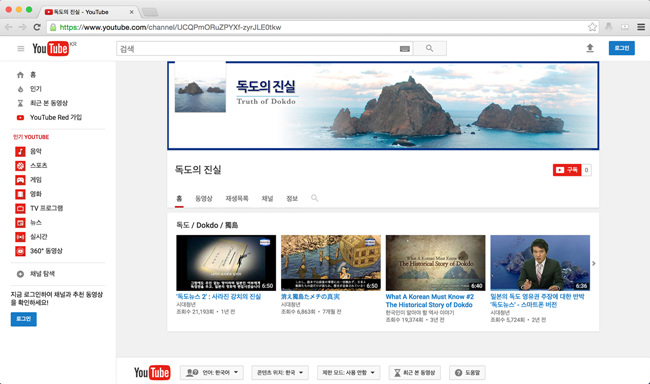This screenshot has height=384, width=650.
Task: Click next arrow of video shelf
Action: coord(594,263)
